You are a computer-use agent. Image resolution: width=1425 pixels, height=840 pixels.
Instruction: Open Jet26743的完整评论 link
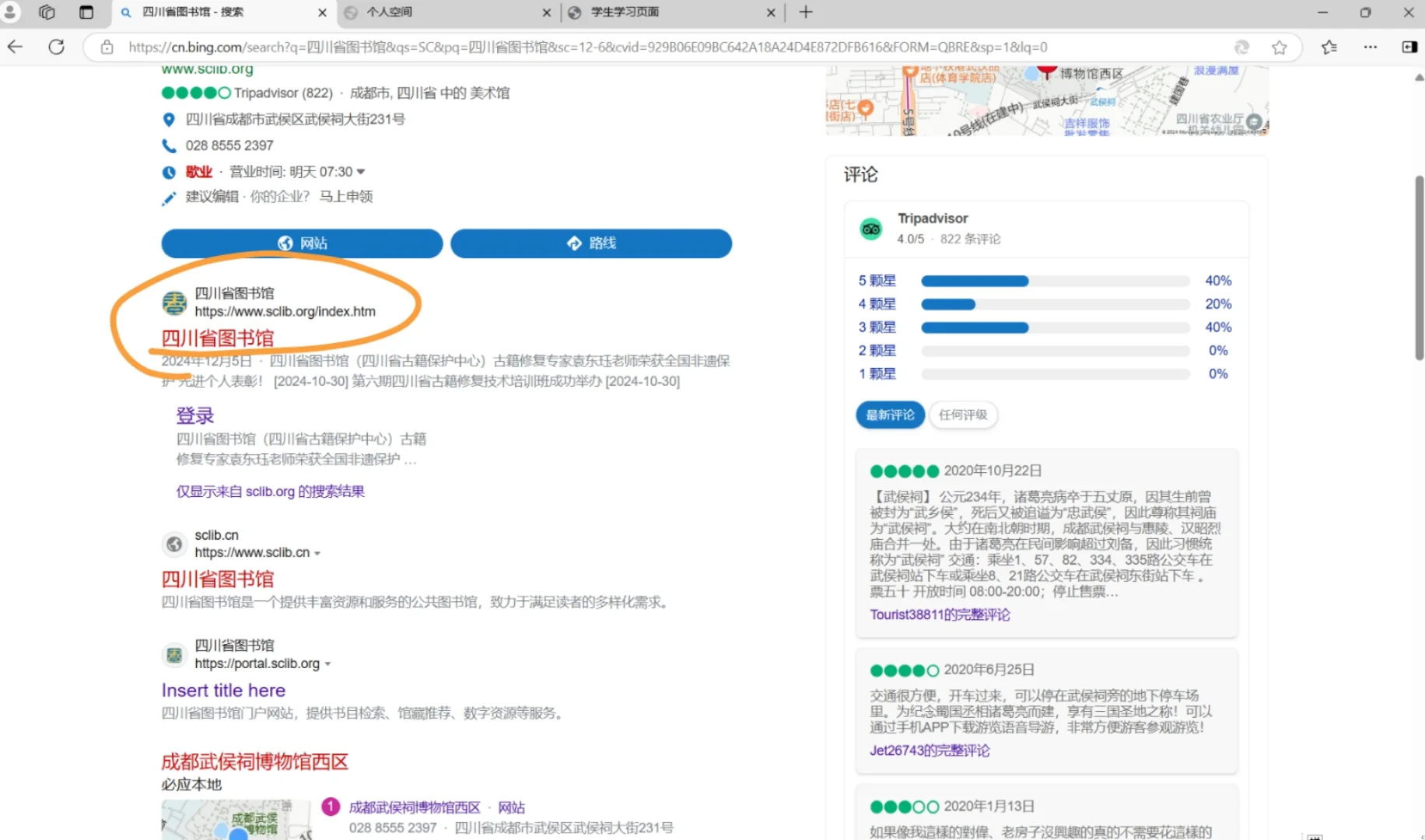pyautogui.click(x=930, y=751)
